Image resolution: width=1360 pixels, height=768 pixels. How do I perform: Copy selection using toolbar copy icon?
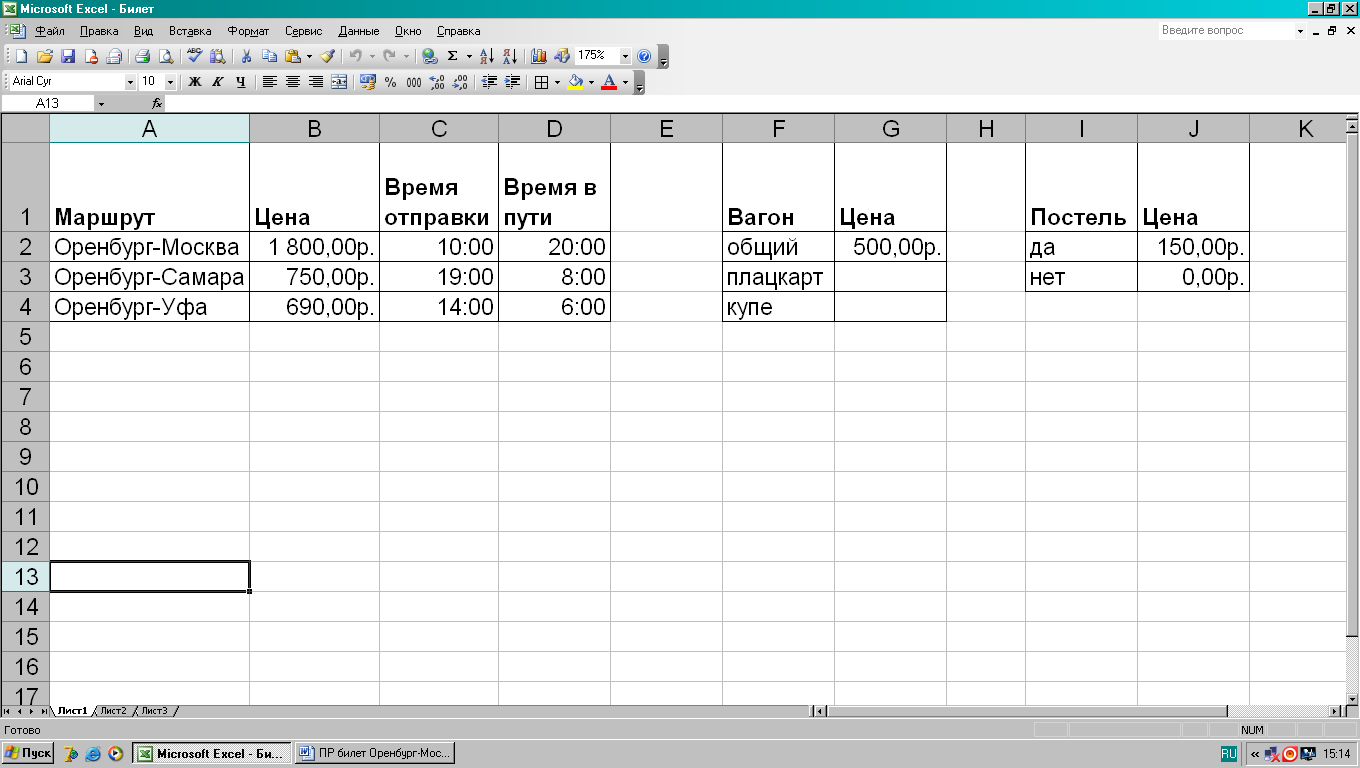coord(269,56)
